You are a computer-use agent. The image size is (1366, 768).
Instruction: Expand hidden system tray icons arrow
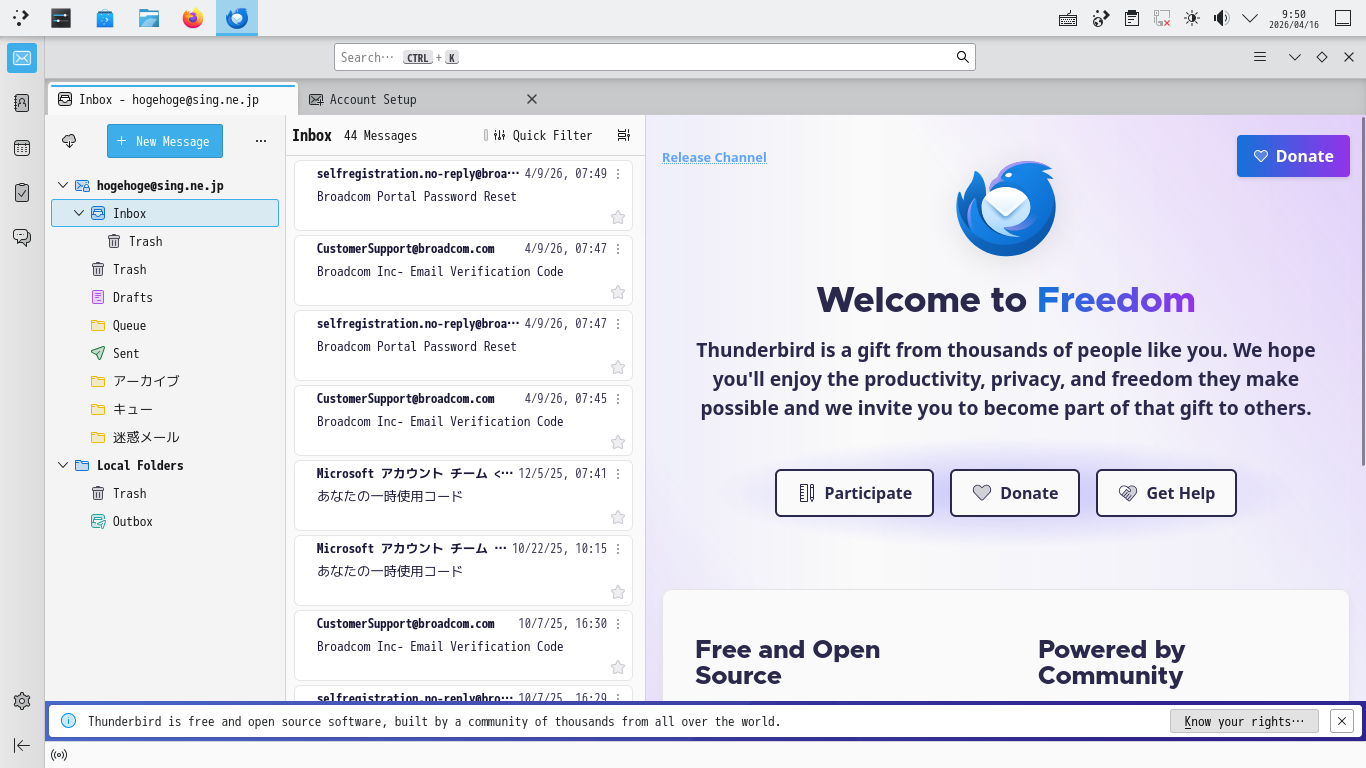pos(1250,18)
